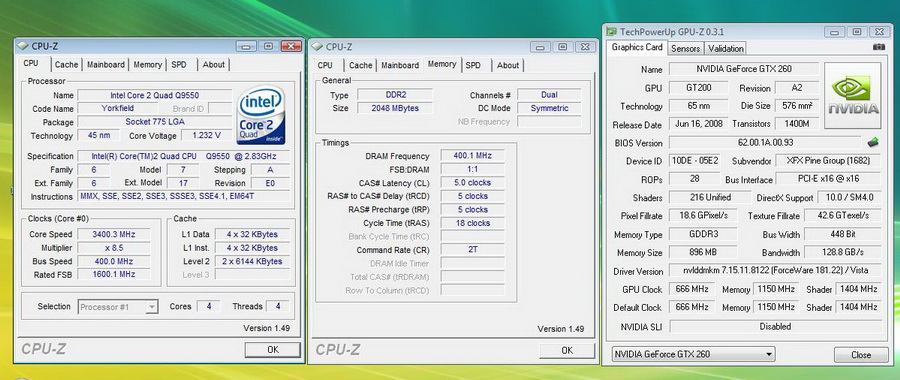Click the GPU-Z BIOS Version 62.00.1A.00.93 field
Viewport: 900px width, 380px height.
click(x=766, y=142)
